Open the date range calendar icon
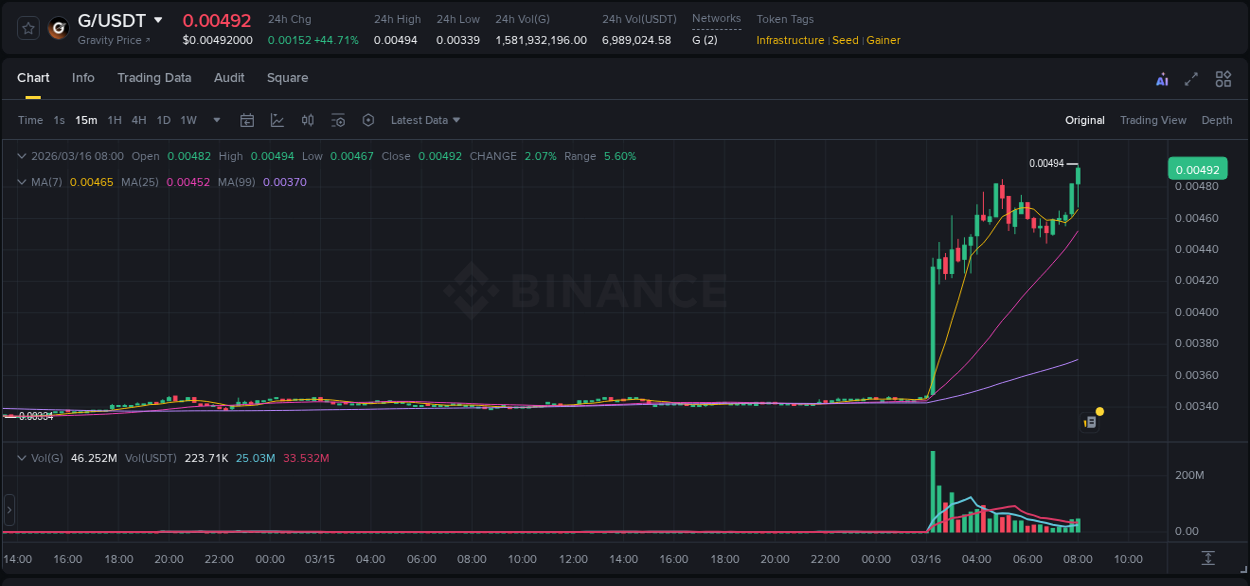The image size is (1250, 586). coord(247,120)
